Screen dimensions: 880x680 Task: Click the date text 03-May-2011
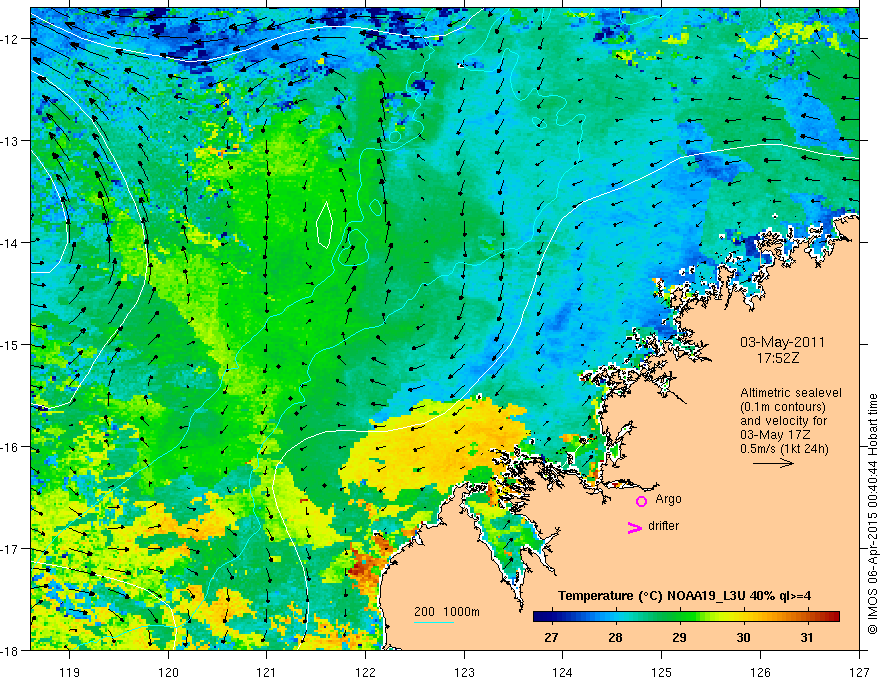[x=782, y=342]
